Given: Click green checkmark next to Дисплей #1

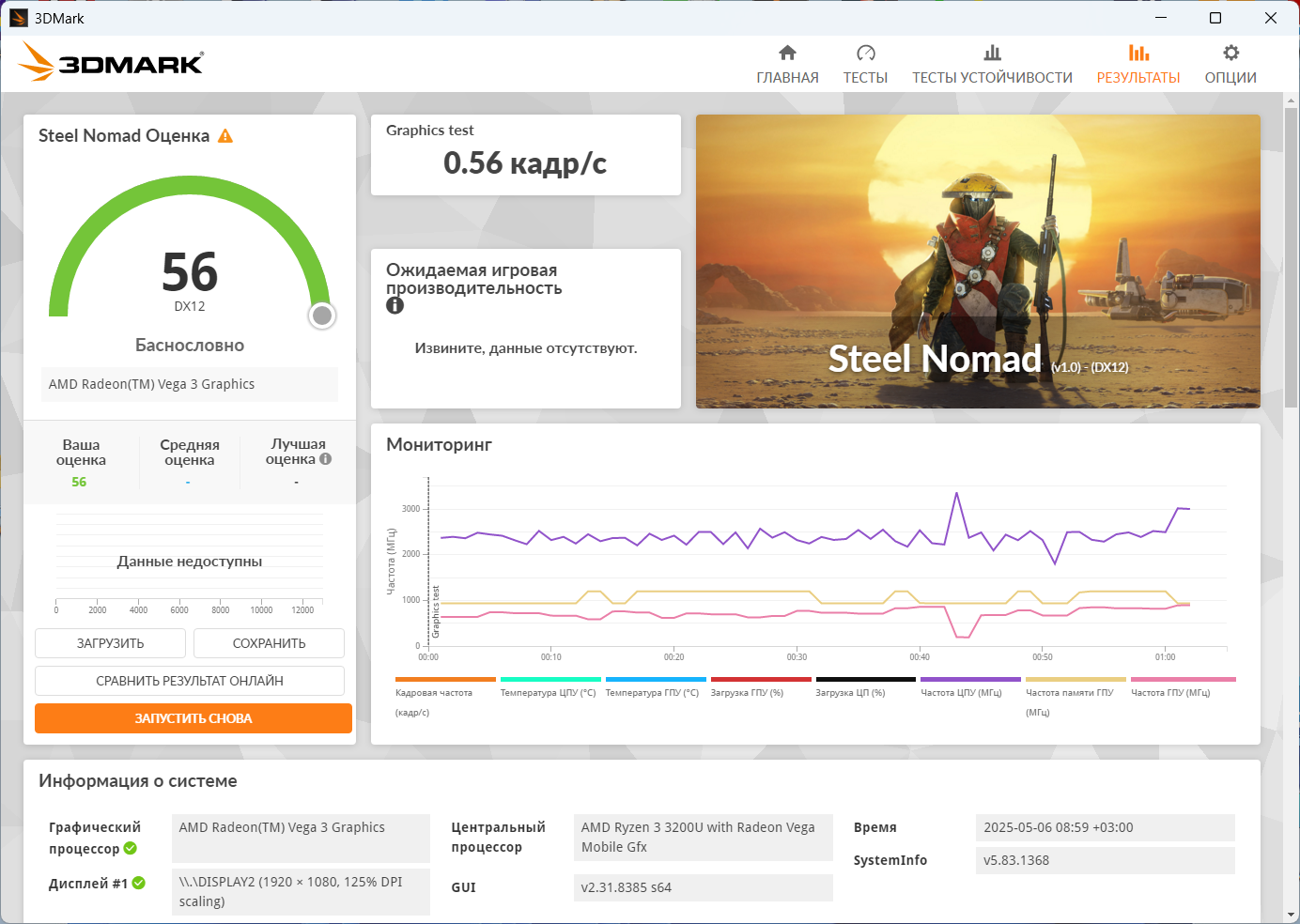Looking at the screenshot, I should tap(139, 883).
